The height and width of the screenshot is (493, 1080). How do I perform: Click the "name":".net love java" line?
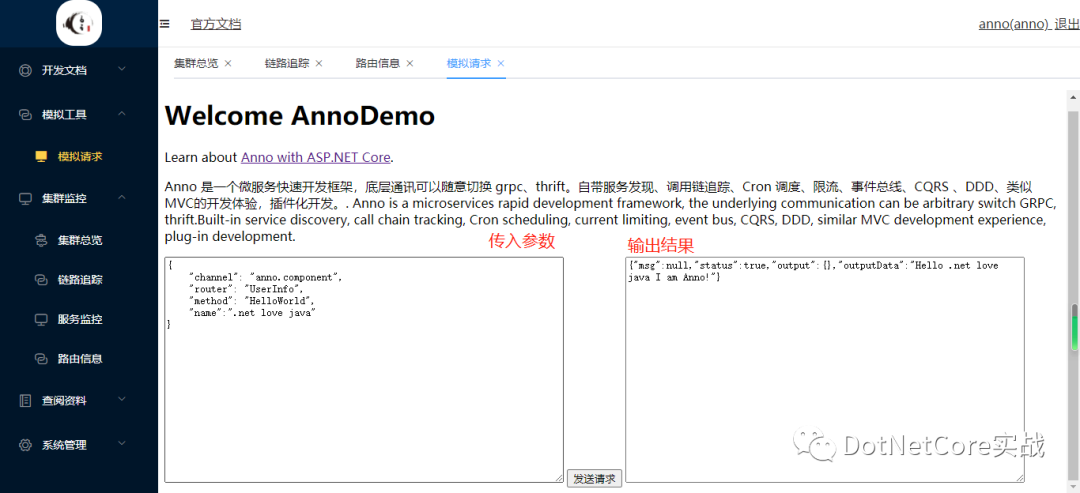click(252, 313)
